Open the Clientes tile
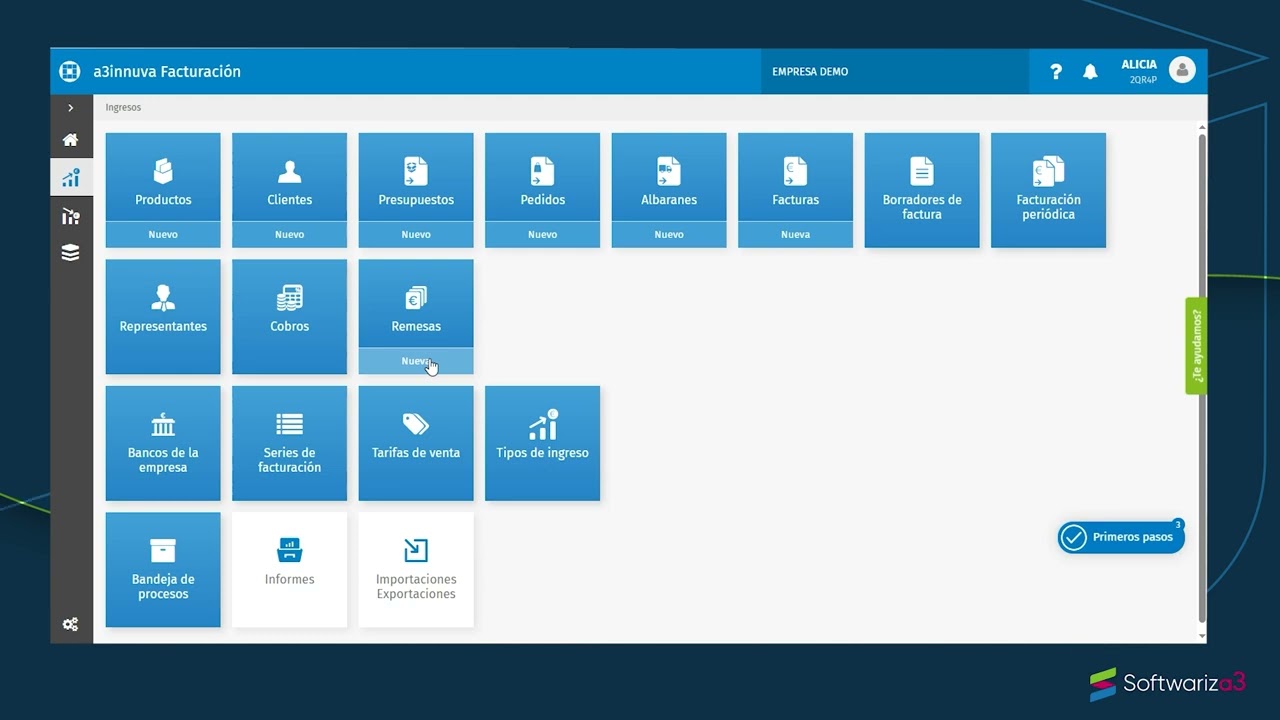Image resolution: width=1280 pixels, height=720 pixels. [289, 177]
